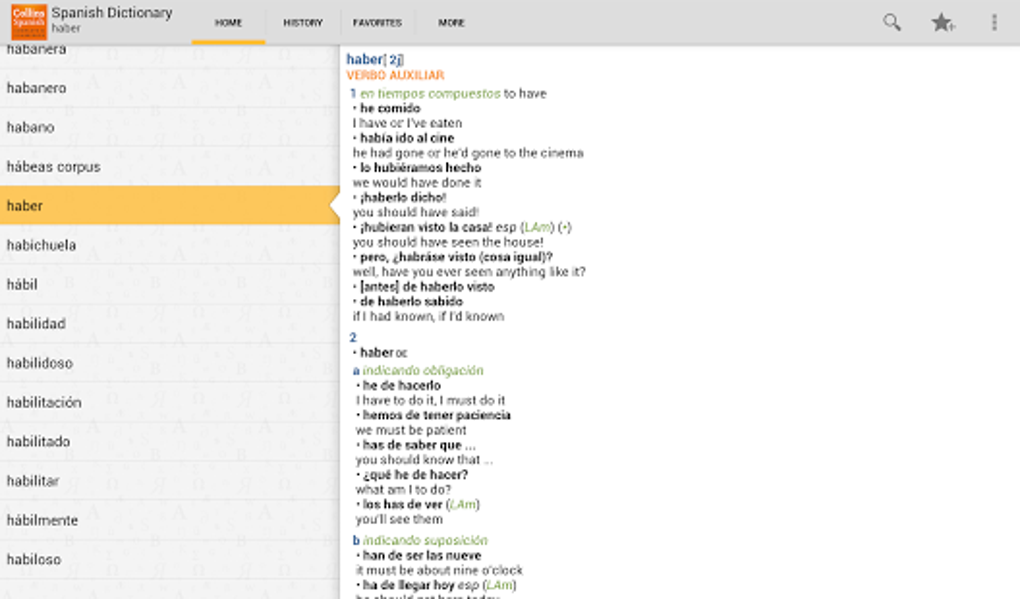Switch to the Home tab
This screenshot has width=1020, height=599.
click(x=229, y=22)
